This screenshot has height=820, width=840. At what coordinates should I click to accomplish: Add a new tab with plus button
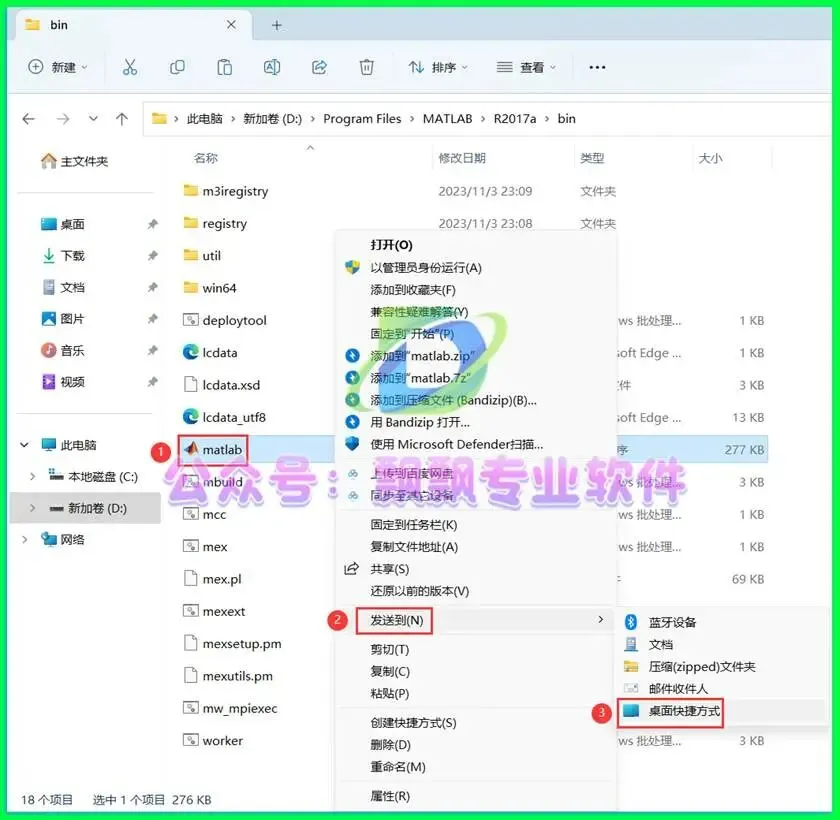tap(276, 25)
